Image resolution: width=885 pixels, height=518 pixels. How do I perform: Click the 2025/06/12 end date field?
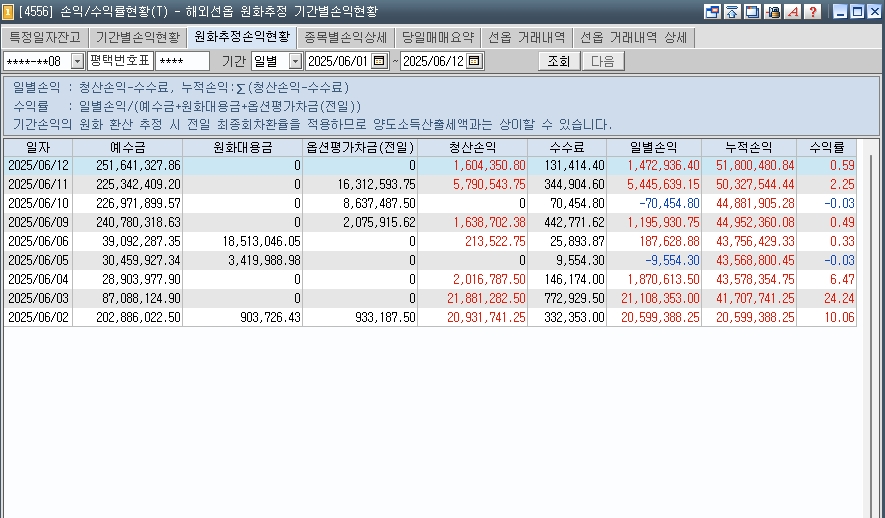click(x=433, y=61)
